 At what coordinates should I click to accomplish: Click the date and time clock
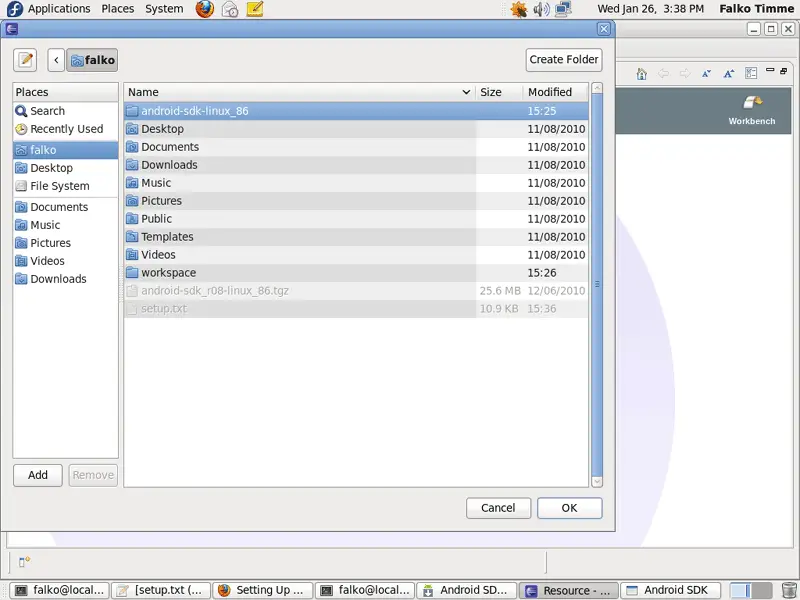point(651,9)
